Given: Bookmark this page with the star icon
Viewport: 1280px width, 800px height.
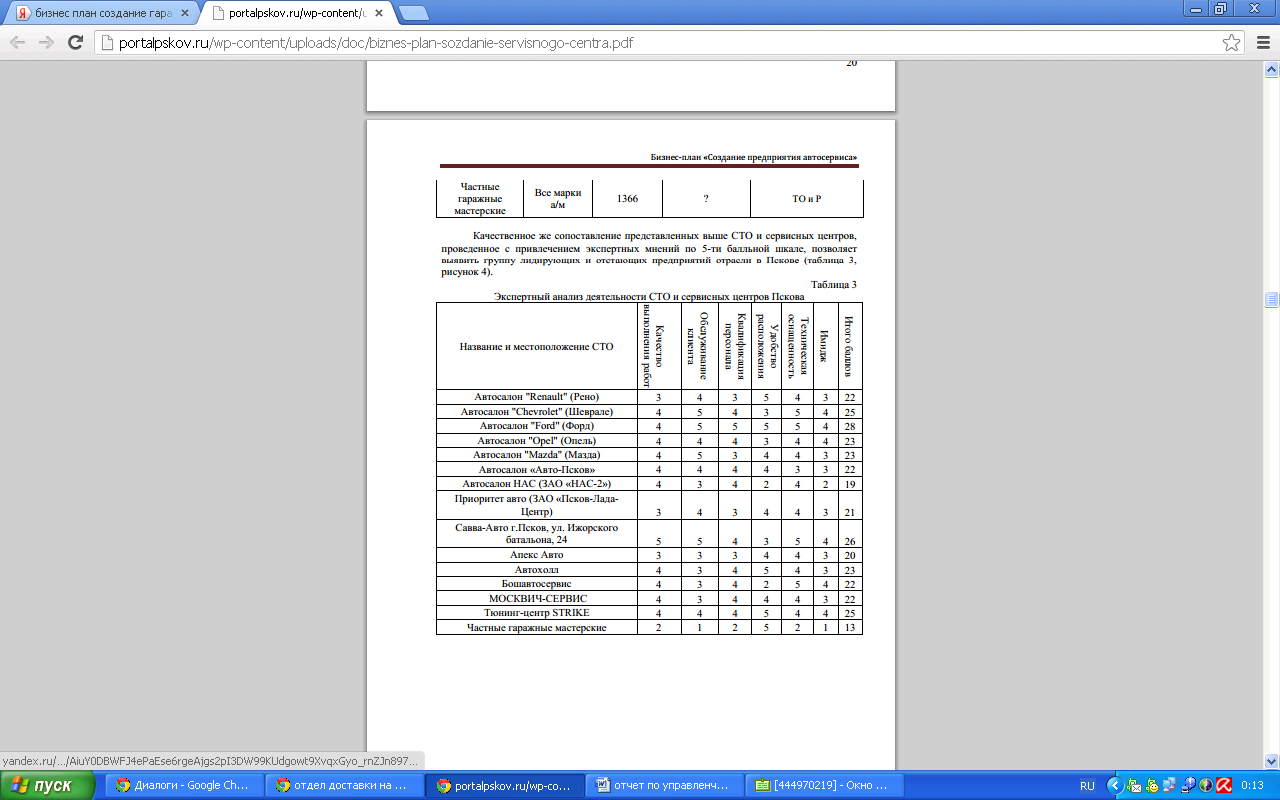Looking at the screenshot, I should point(1231,43).
